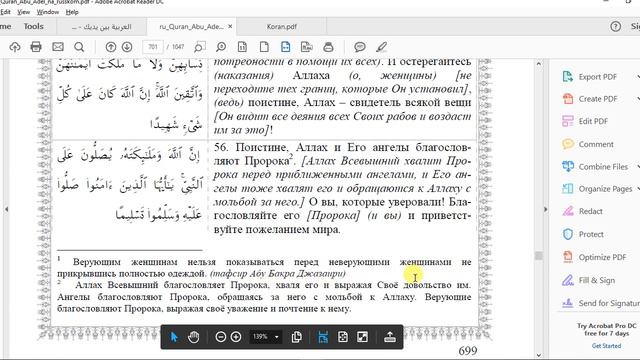Click the page display copy icon in floating bar

[297, 337]
